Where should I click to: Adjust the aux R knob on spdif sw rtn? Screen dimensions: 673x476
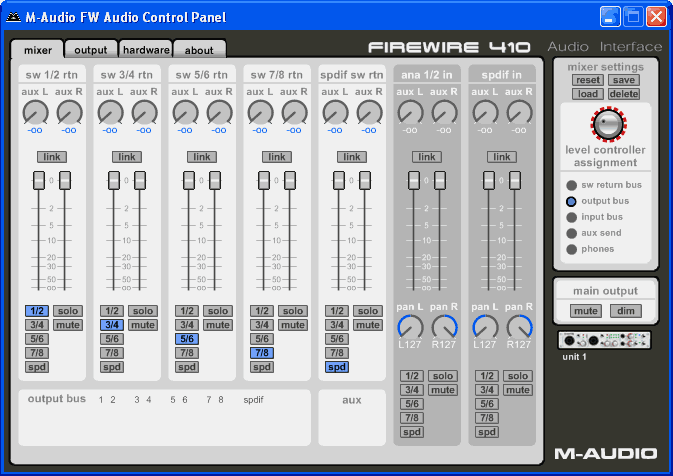click(x=370, y=112)
